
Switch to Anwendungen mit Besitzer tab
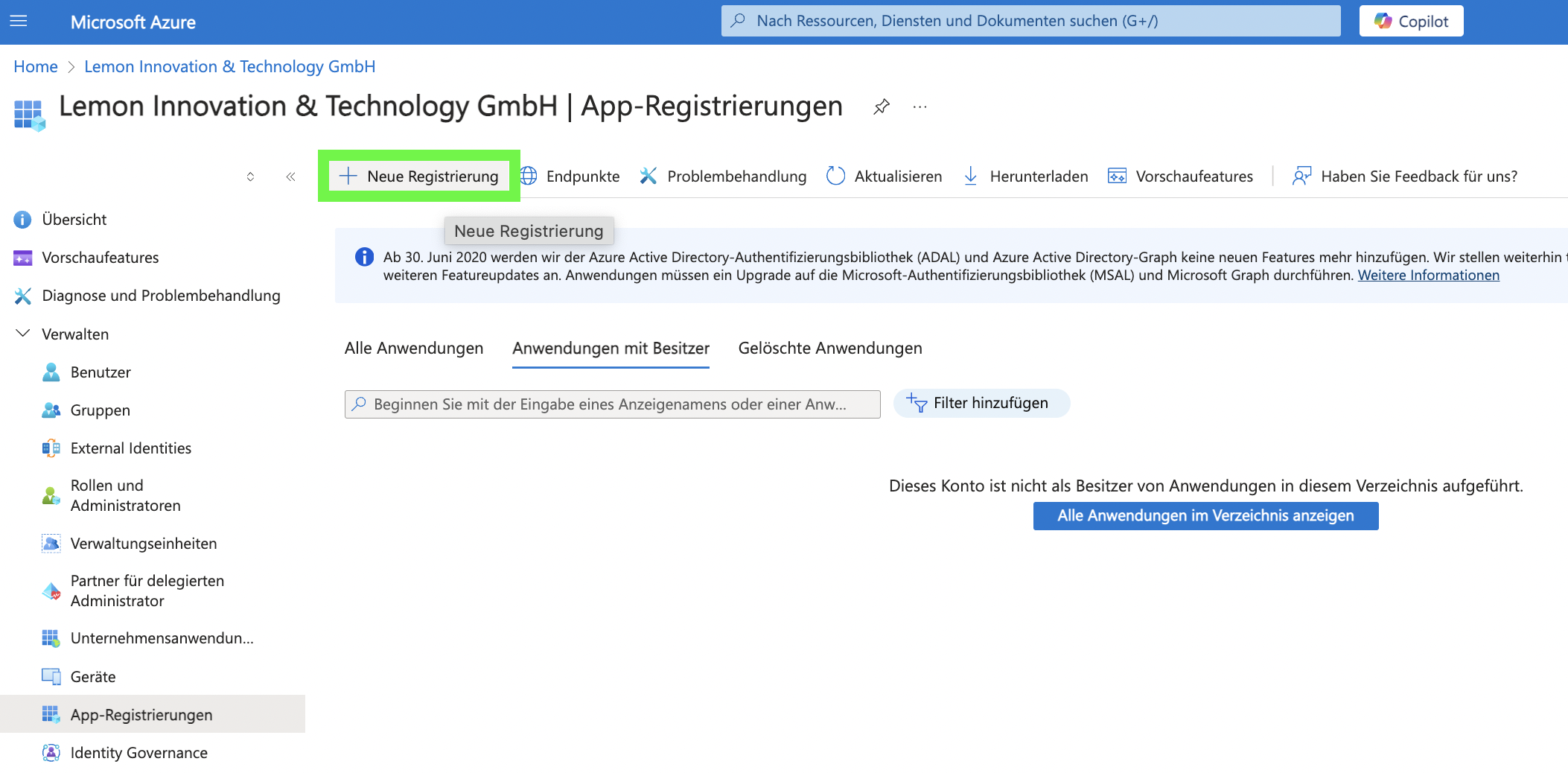coord(611,349)
